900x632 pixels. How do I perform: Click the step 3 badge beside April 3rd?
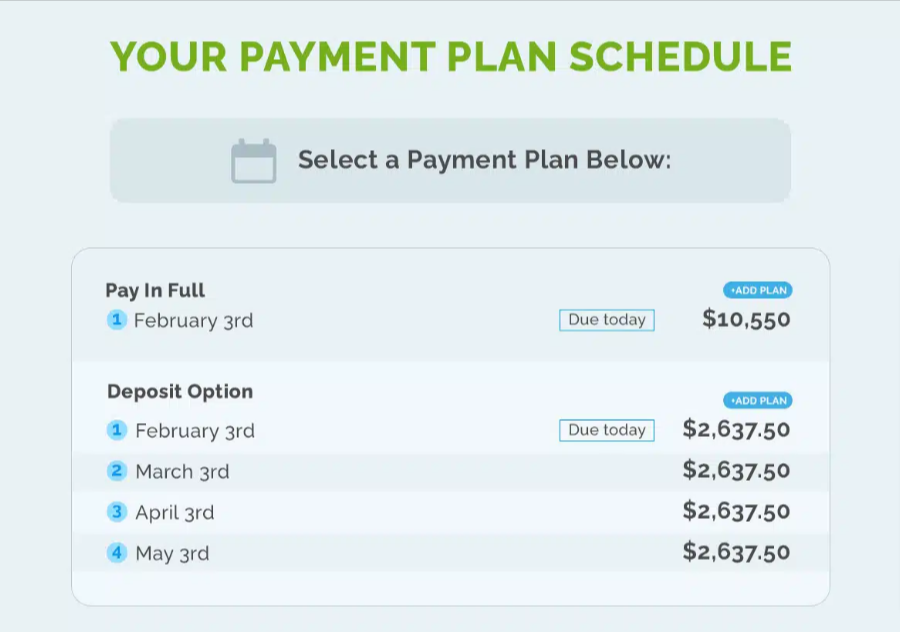117,512
